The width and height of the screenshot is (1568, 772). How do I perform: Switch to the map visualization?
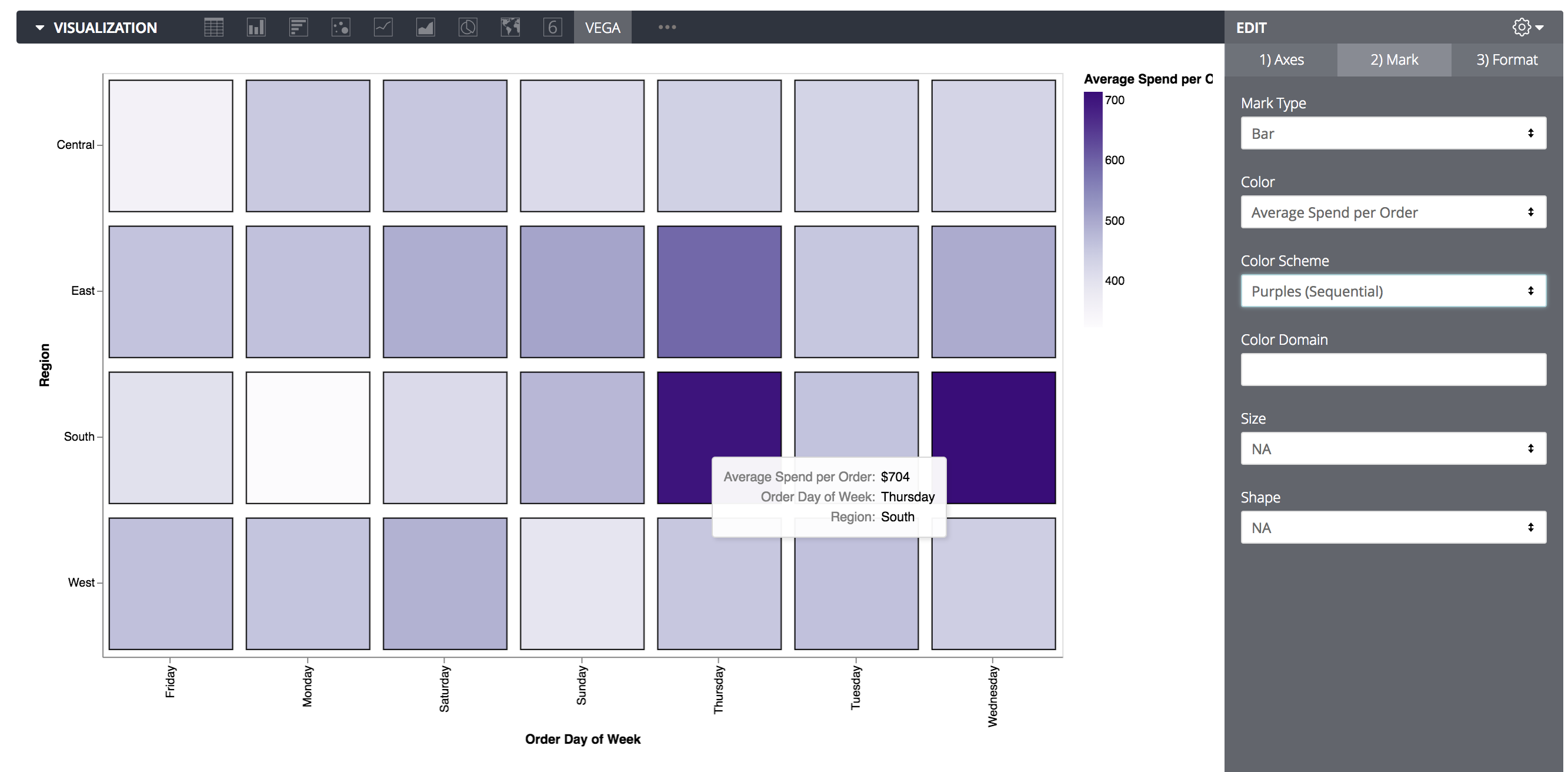[510, 28]
